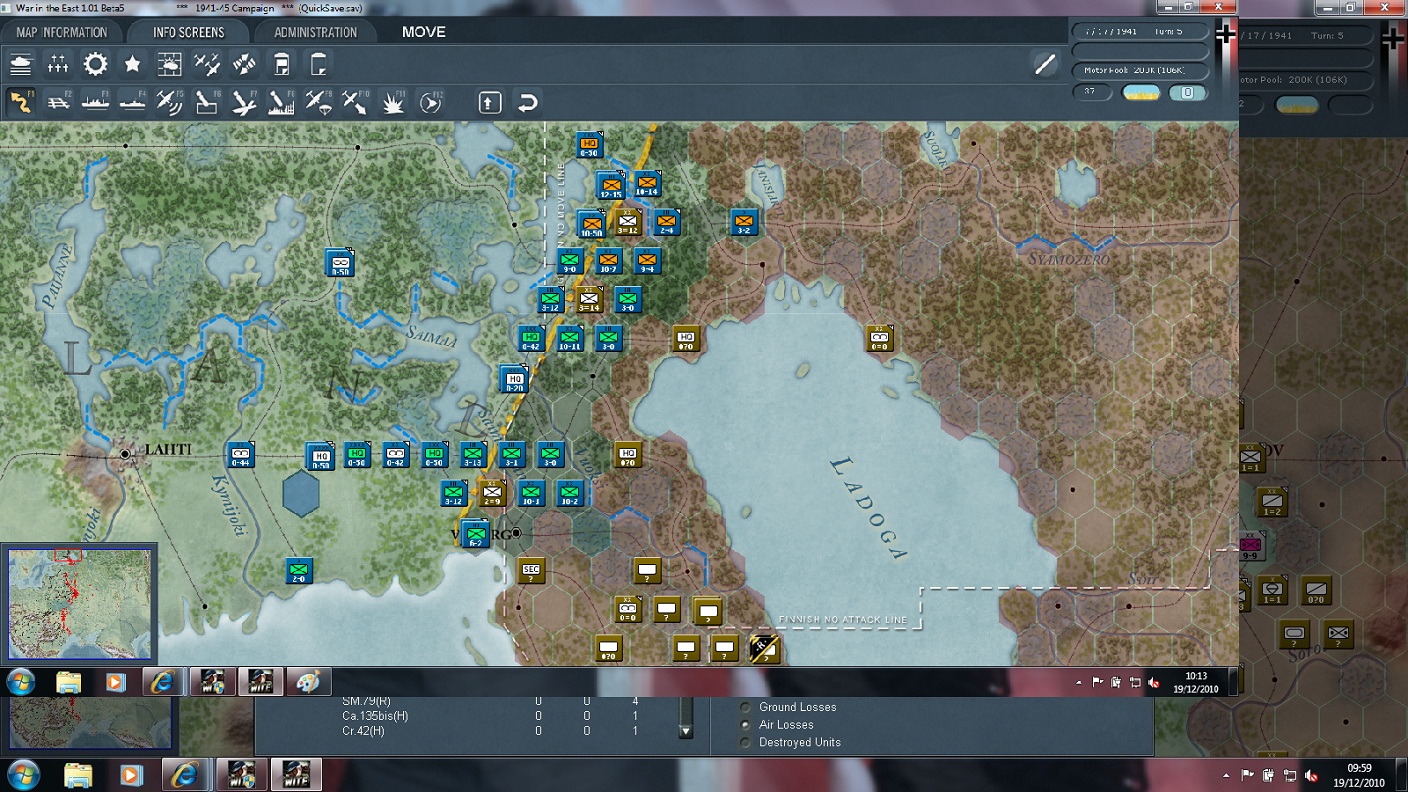Click the diagonal pencil icon in toolbar
This screenshot has height=792, width=1408.
click(1045, 65)
